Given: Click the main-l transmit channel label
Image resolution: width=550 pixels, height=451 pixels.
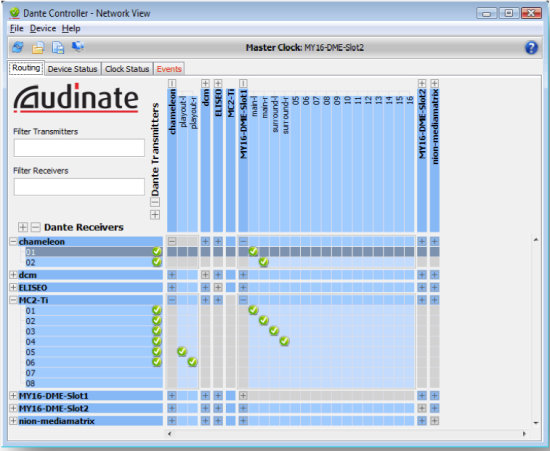Looking at the screenshot, I should click(x=254, y=106).
